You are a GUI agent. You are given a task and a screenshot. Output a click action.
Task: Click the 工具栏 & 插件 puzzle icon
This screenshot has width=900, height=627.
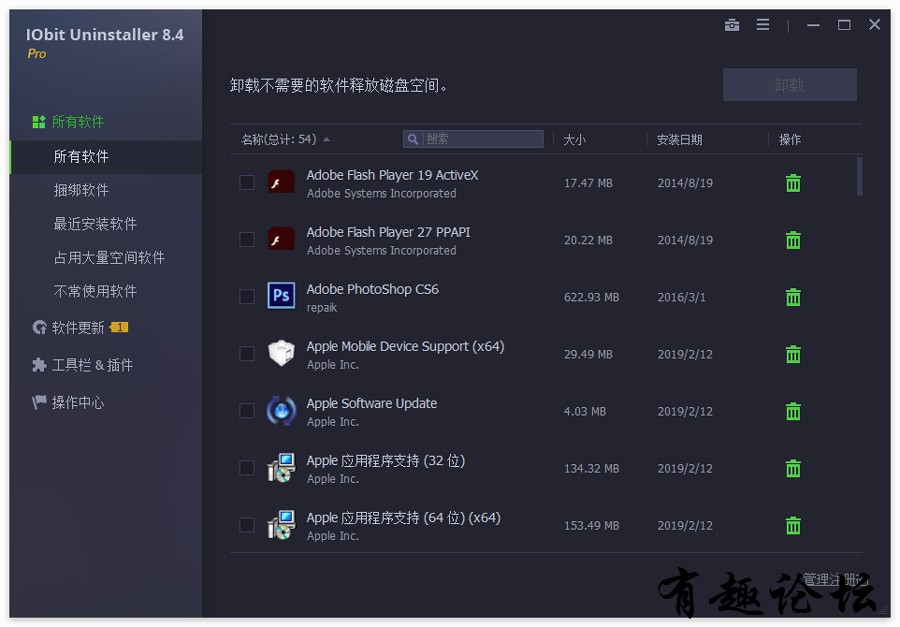point(39,365)
